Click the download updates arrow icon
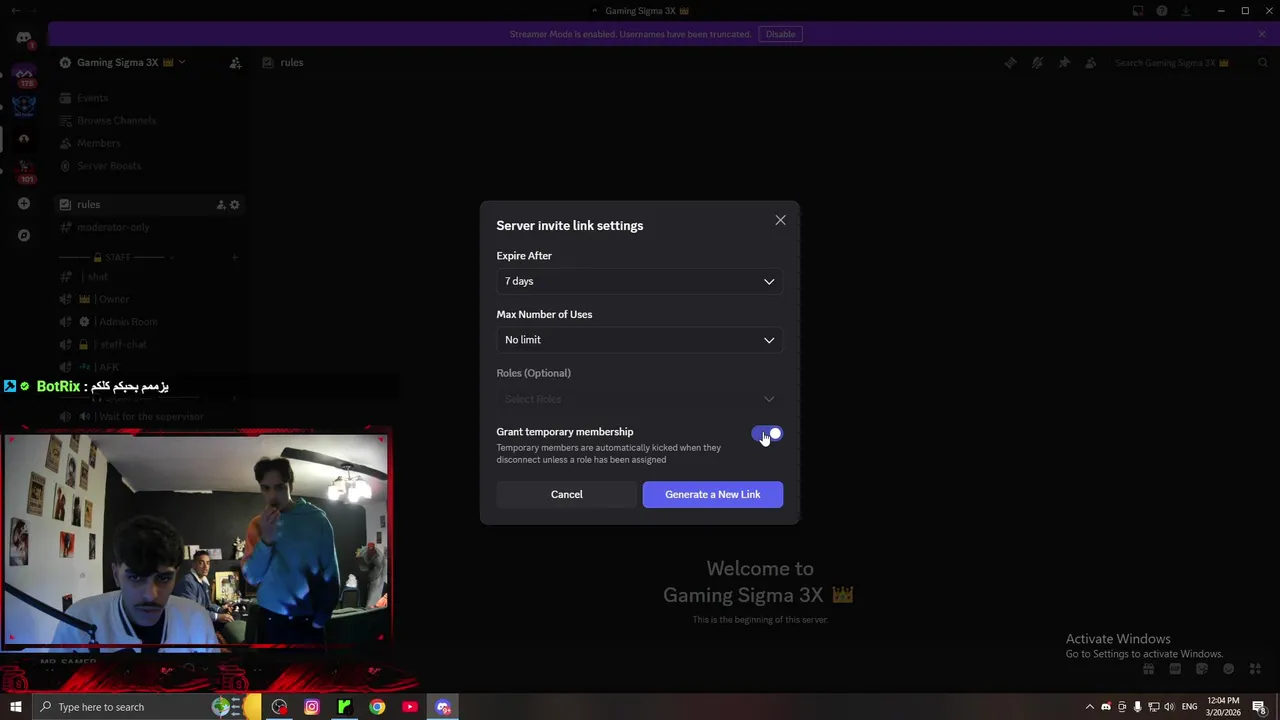 [1186, 11]
